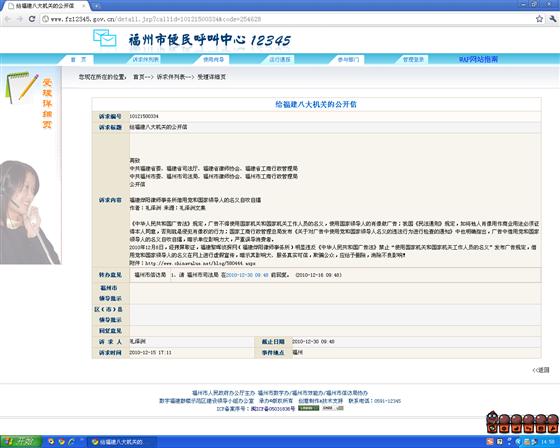Select the taskbar browser window button
Screen dimensions: 560x448
pyautogui.click(x=120, y=442)
